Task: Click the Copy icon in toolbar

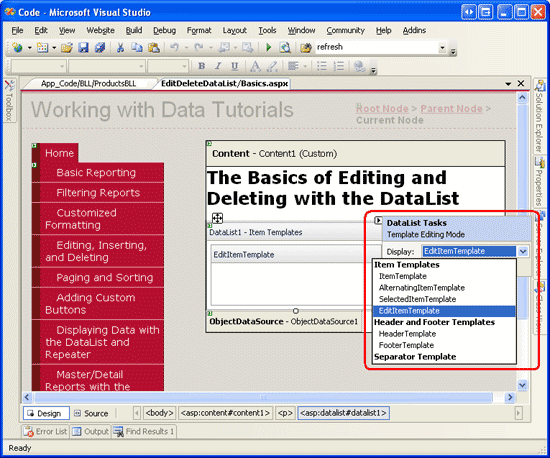Action: (137, 47)
